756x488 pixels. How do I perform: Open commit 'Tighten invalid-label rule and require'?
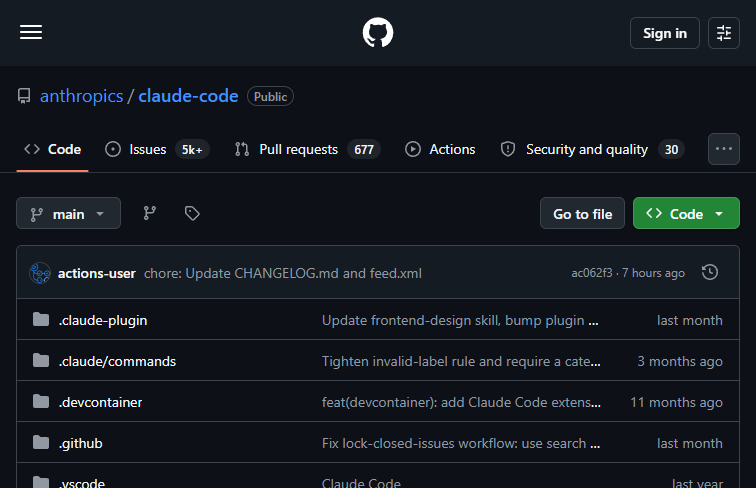(461, 361)
